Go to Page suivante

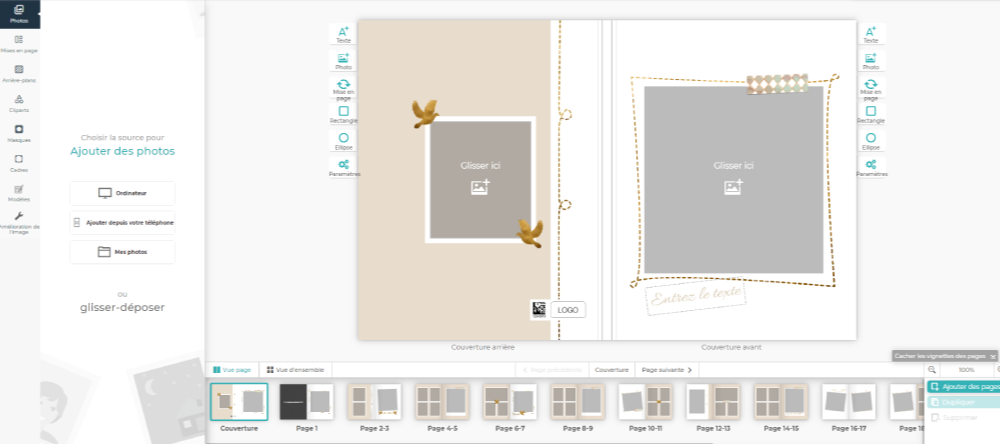[x=666, y=369]
